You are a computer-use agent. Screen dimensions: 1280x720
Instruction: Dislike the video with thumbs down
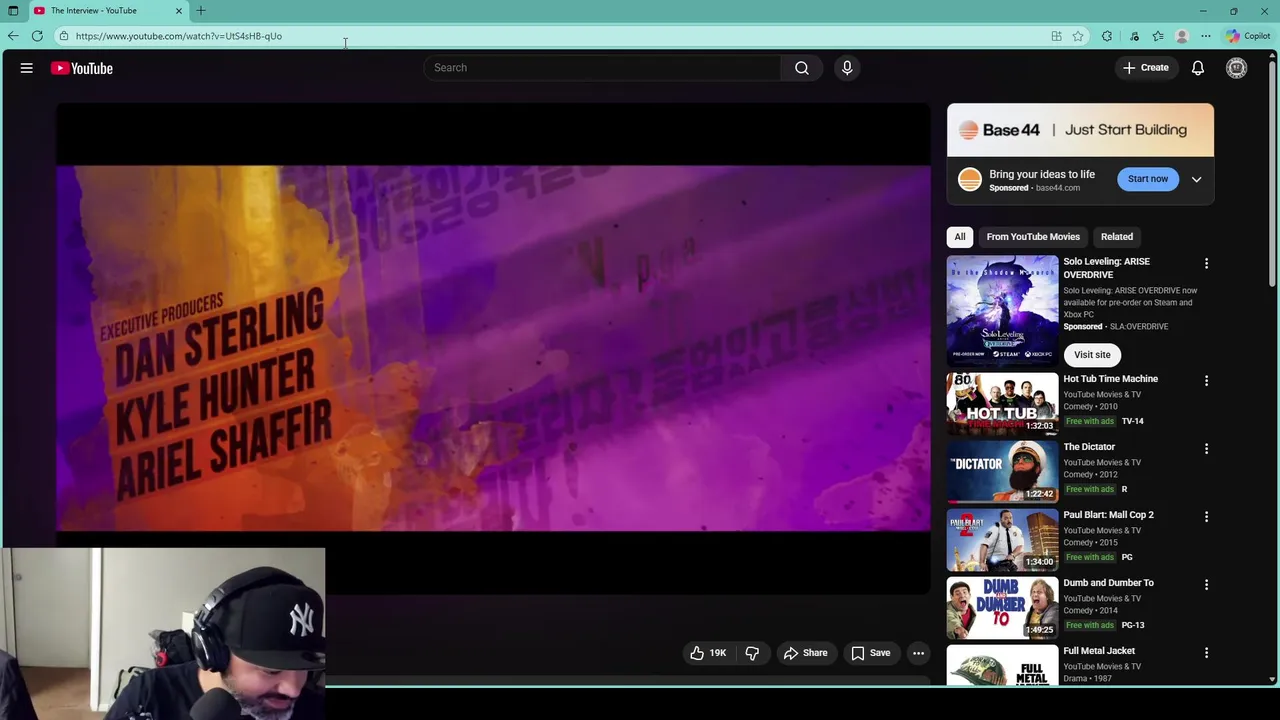pos(752,653)
